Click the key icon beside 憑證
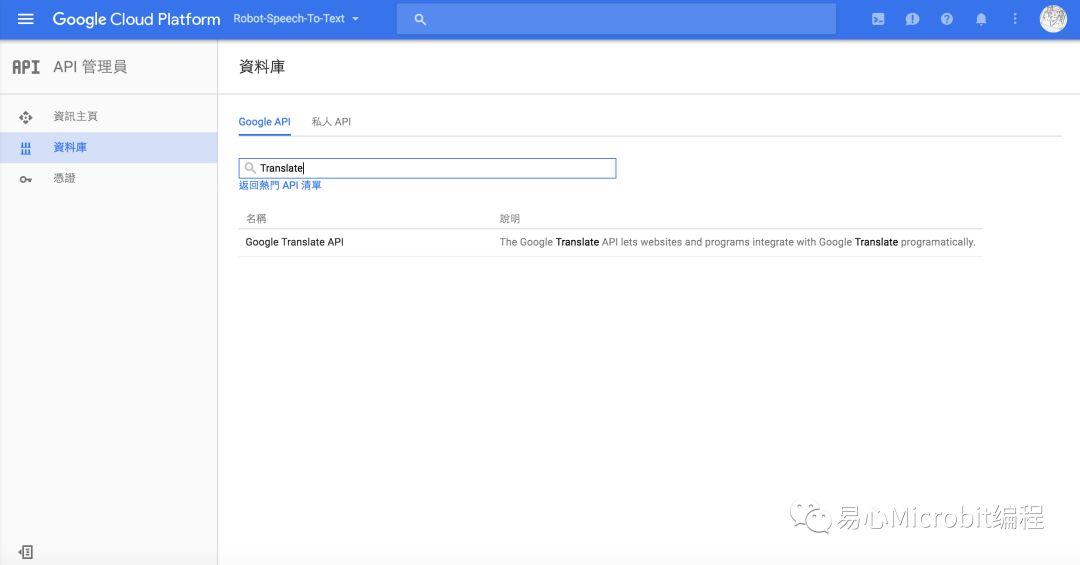The image size is (1080, 565). pos(25,179)
